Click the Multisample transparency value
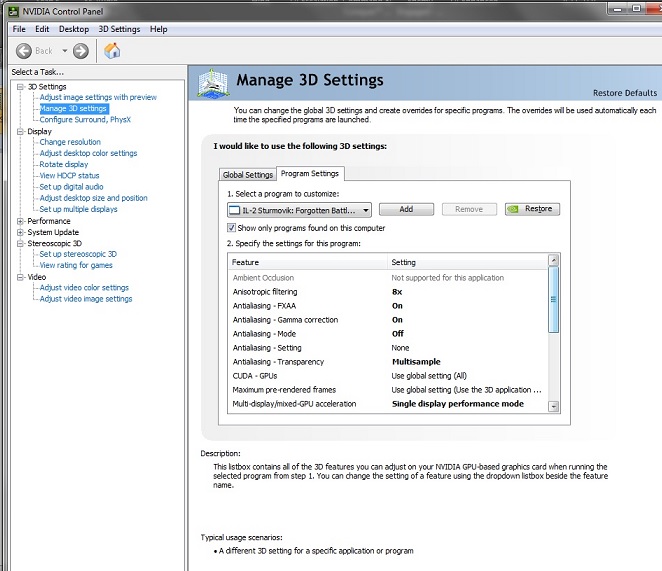The image size is (662, 571). (x=416, y=362)
